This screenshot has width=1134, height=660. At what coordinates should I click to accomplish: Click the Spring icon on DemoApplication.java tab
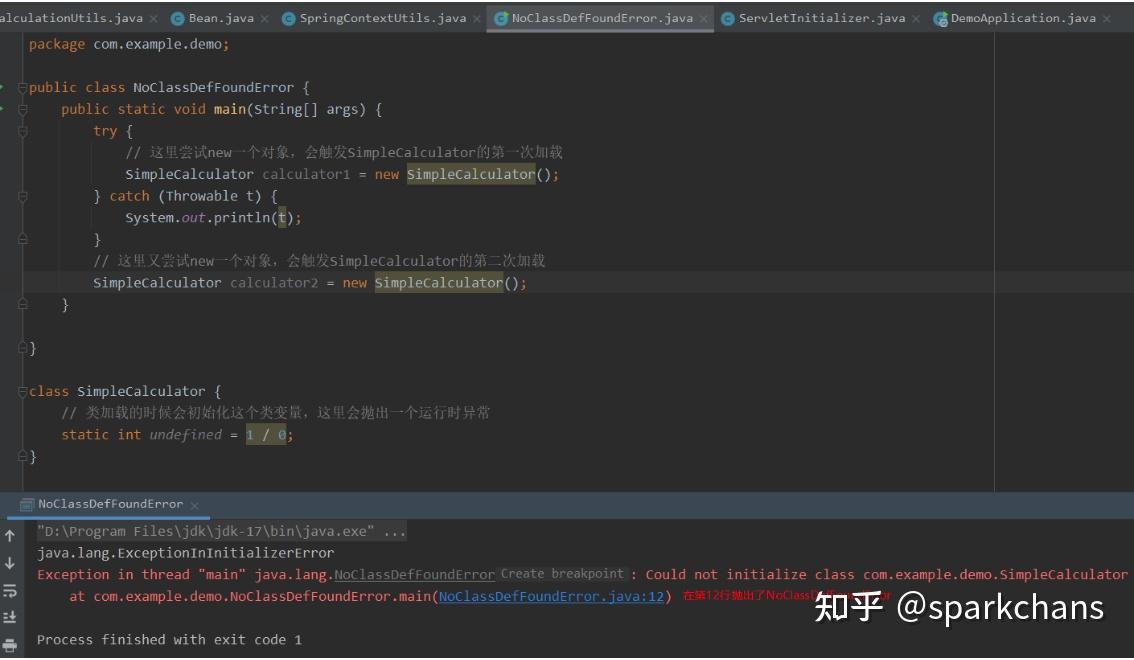pos(941,17)
